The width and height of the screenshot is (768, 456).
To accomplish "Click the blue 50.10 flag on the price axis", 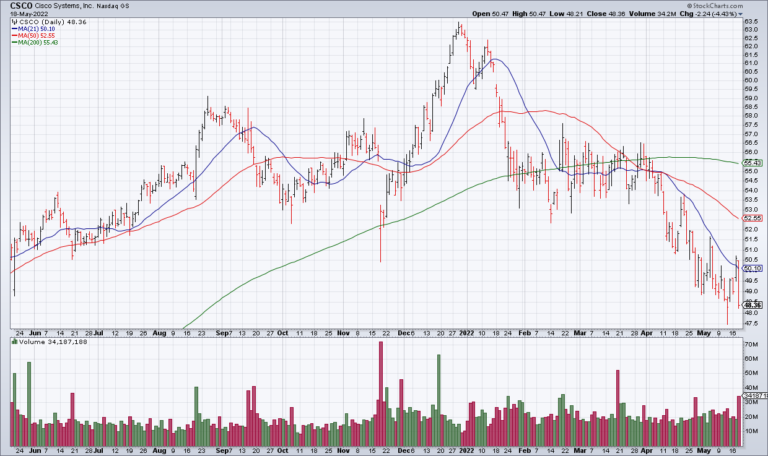I will [753, 268].
